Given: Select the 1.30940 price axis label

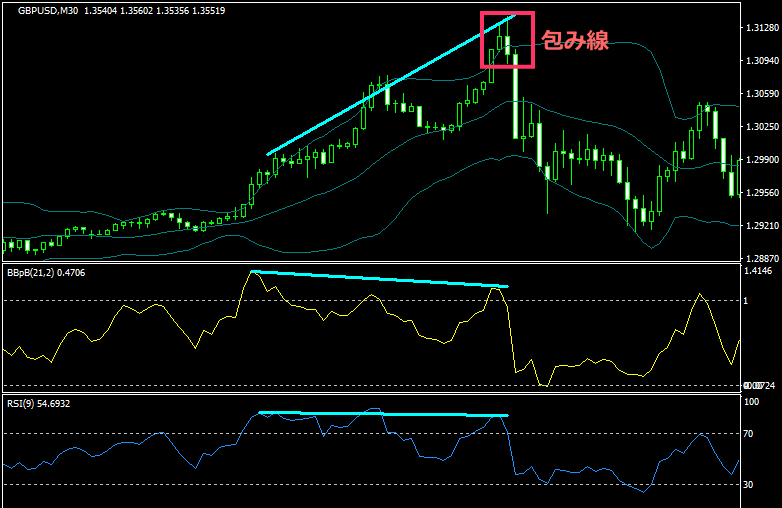Looking at the screenshot, I should click(x=762, y=61).
